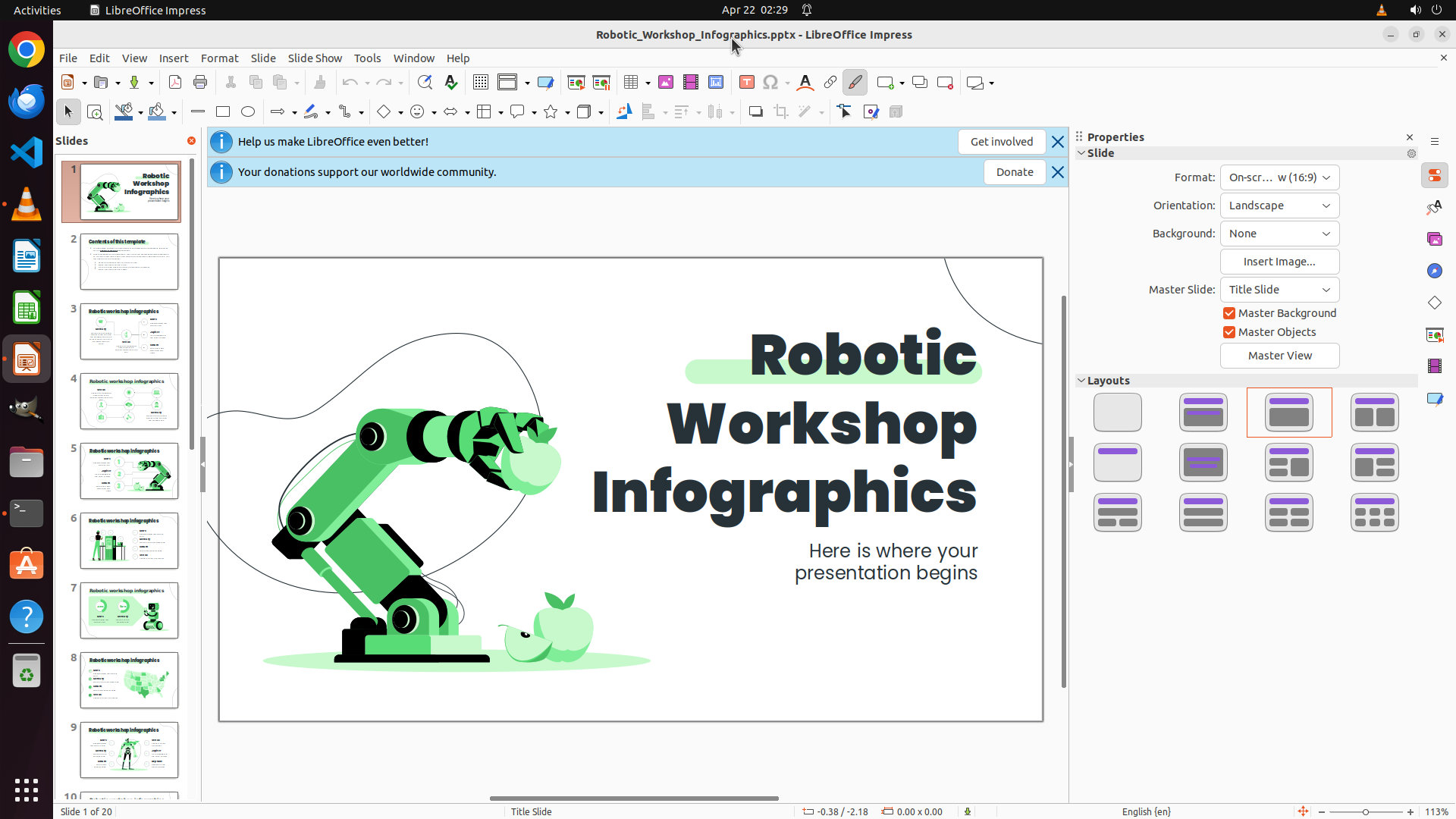Click the Insert Table toolbar icon

[631, 83]
